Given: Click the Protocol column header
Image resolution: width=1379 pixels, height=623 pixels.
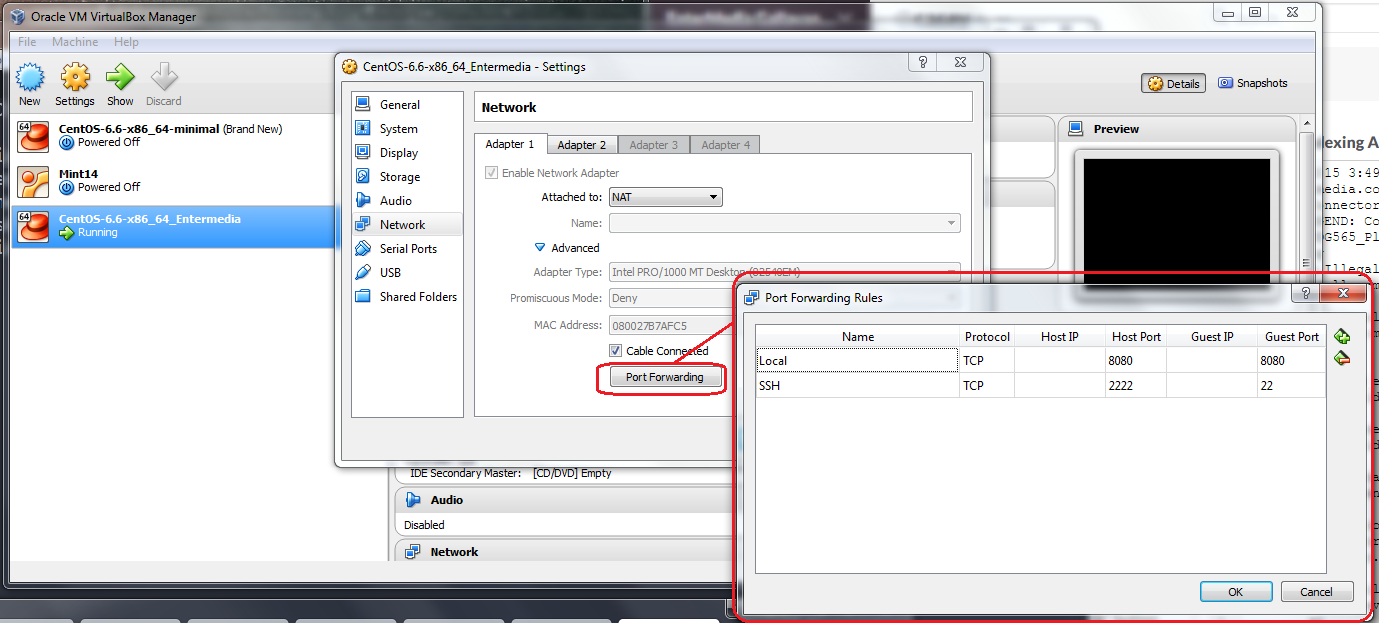Looking at the screenshot, I should click(x=987, y=337).
